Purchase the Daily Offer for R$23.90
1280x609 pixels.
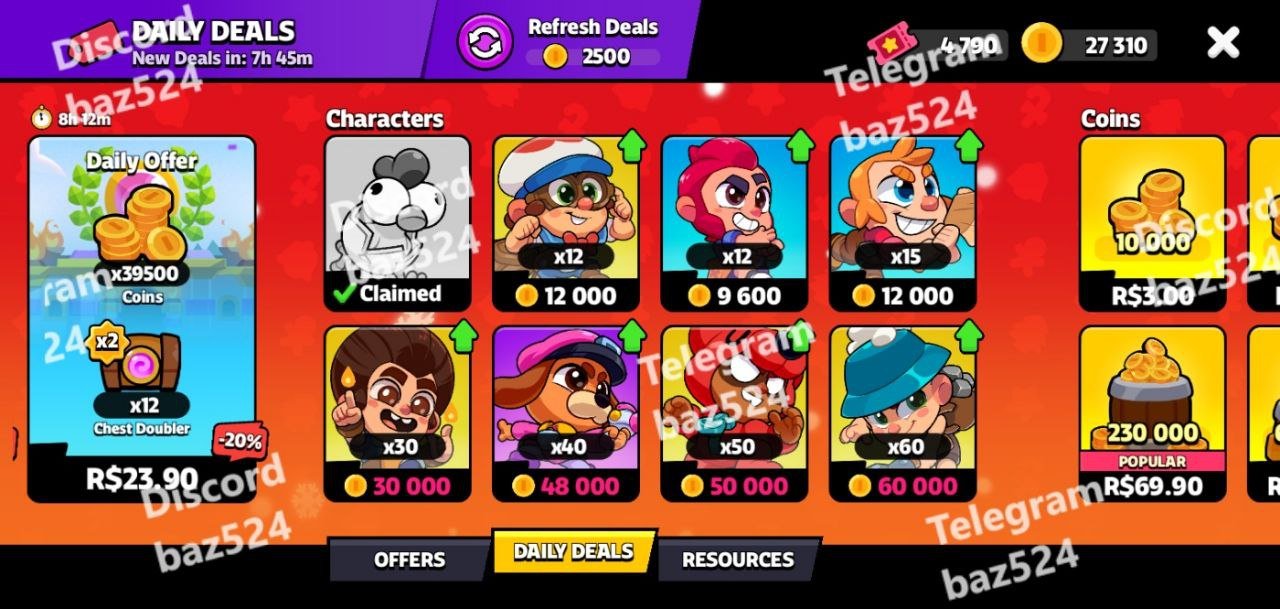pos(142,319)
